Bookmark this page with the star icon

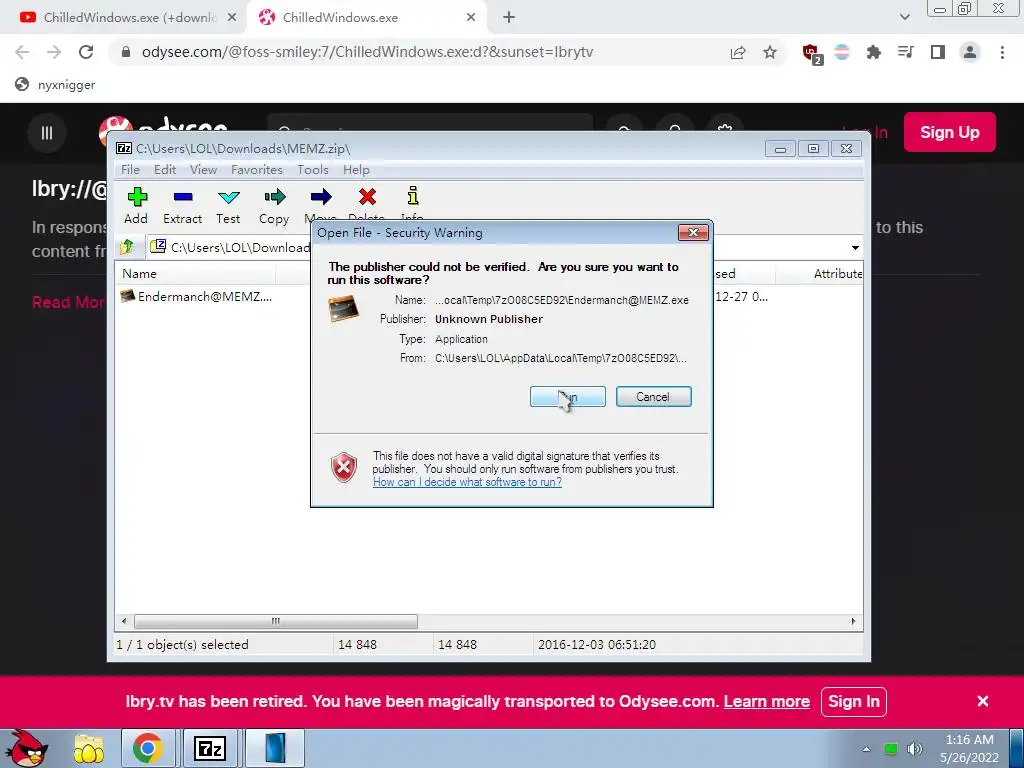pyautogui.click(x=770, y=52)
